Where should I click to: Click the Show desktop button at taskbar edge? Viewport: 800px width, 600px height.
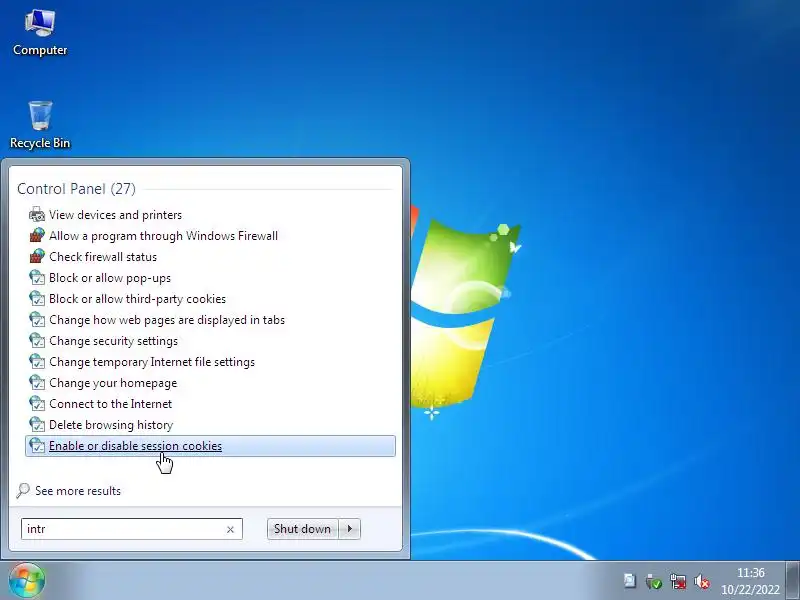(793, 581)
